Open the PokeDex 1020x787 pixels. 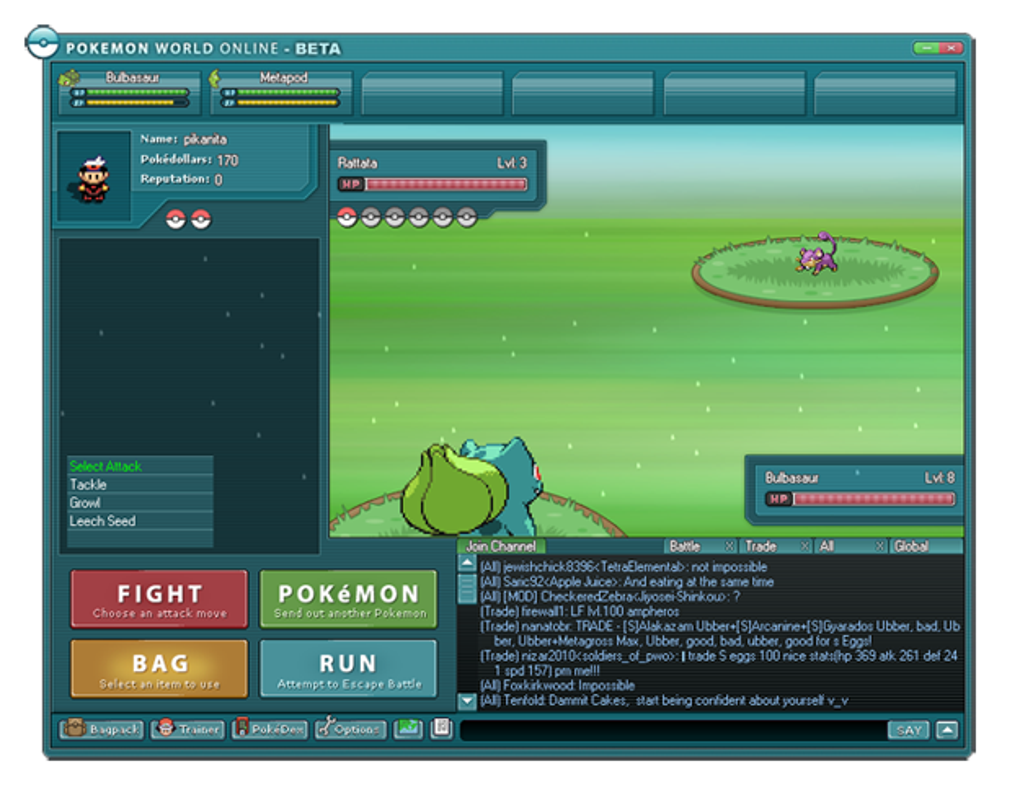[x=269, y=729]
